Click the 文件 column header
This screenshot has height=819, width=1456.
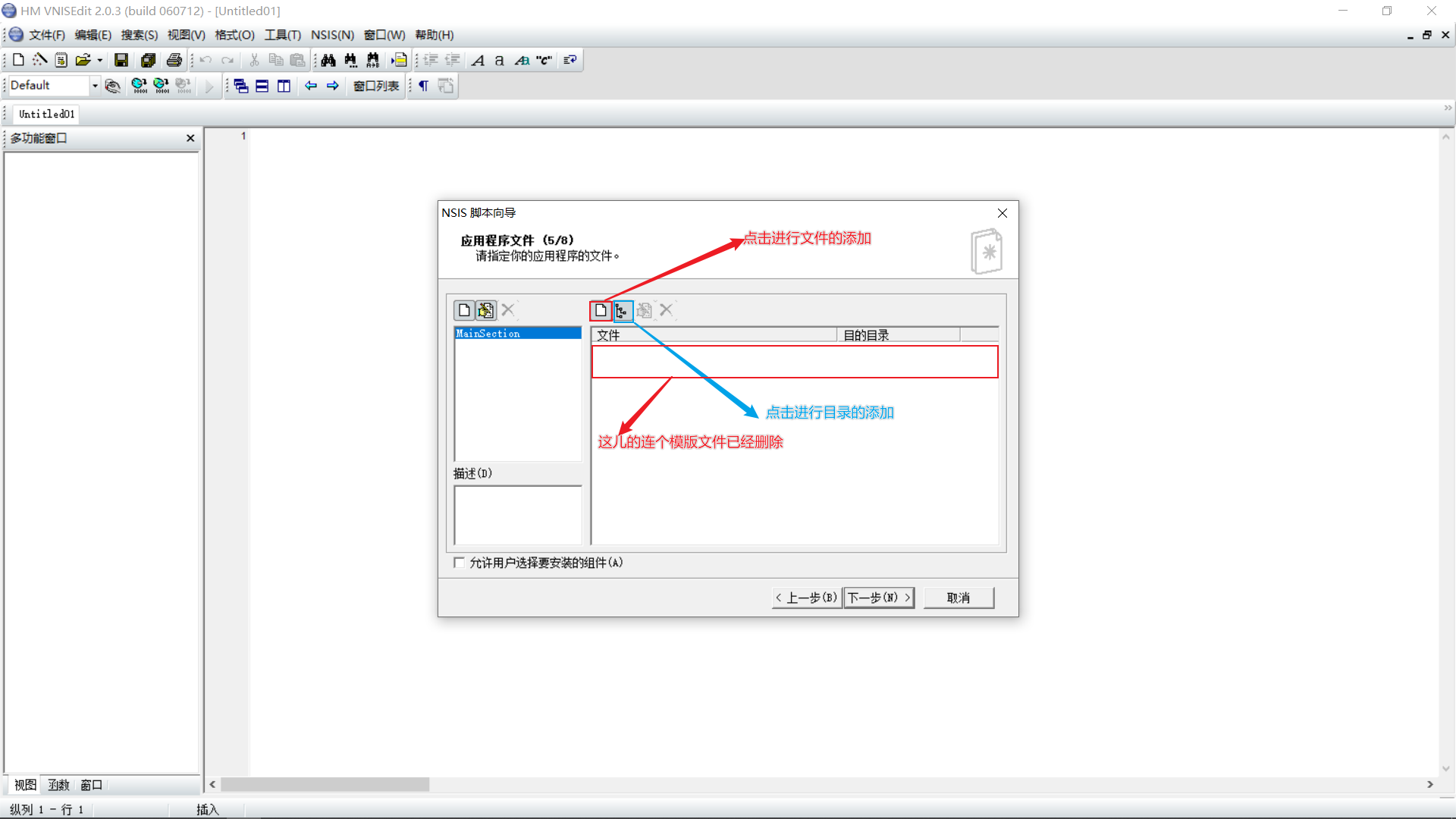(714, 335)
